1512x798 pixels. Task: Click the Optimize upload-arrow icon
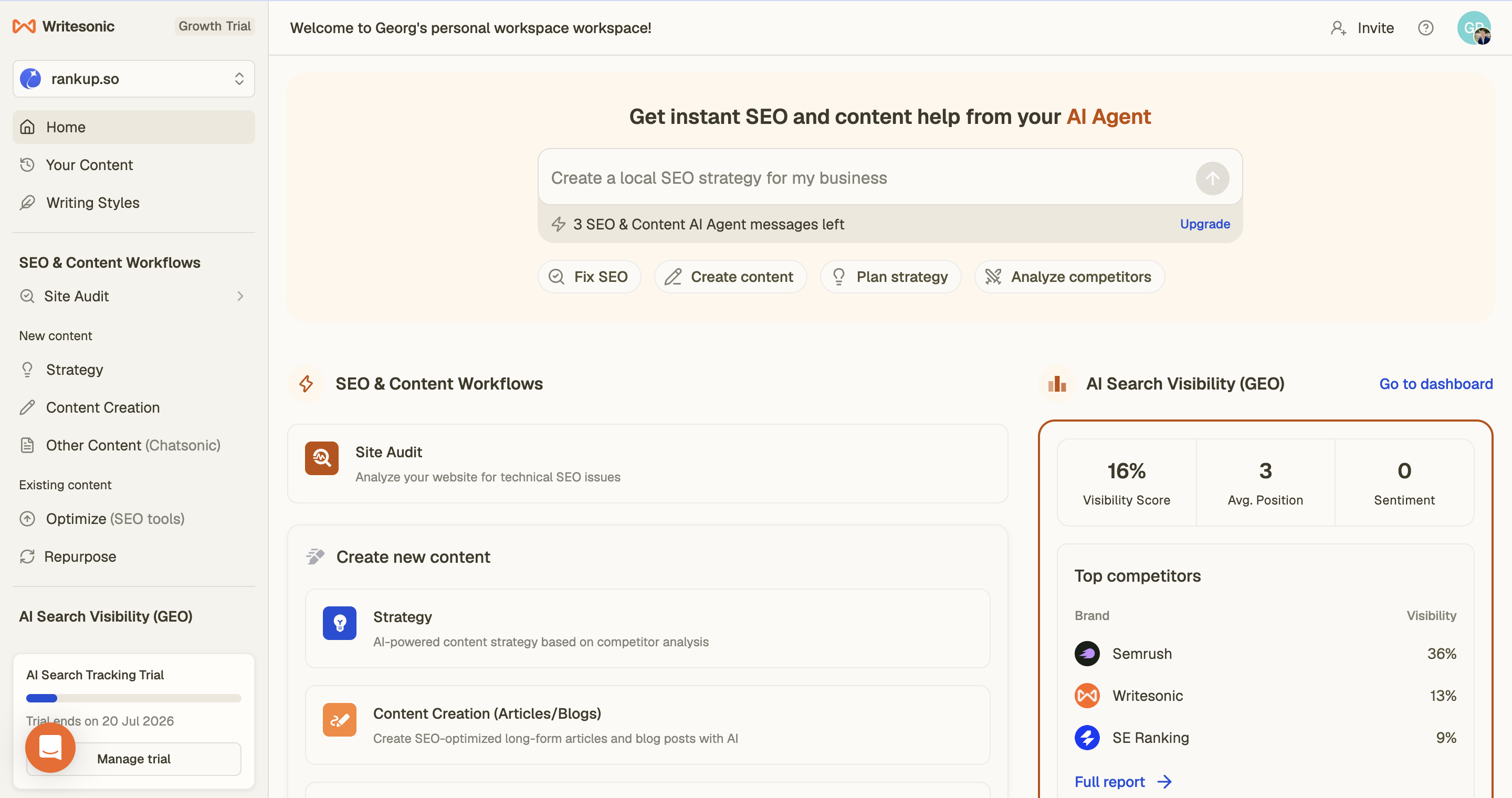pos(27,519)
